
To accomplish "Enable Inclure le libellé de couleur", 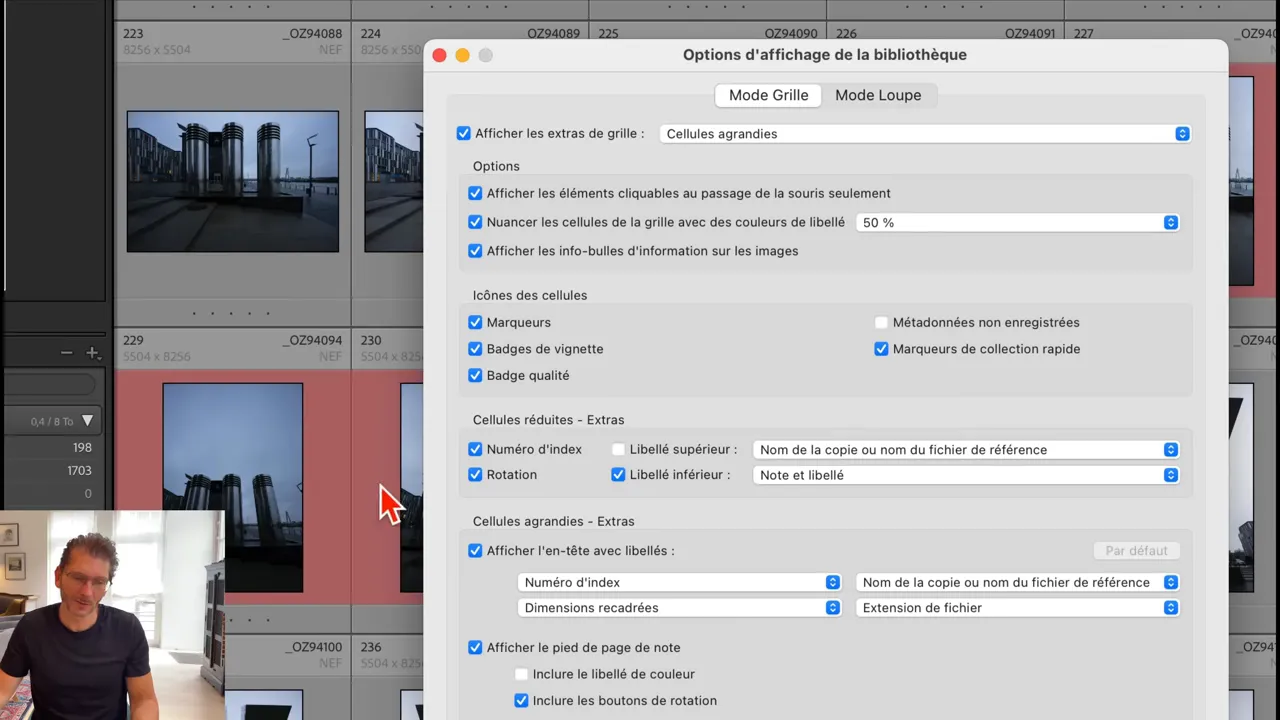I will coord(521,674).
